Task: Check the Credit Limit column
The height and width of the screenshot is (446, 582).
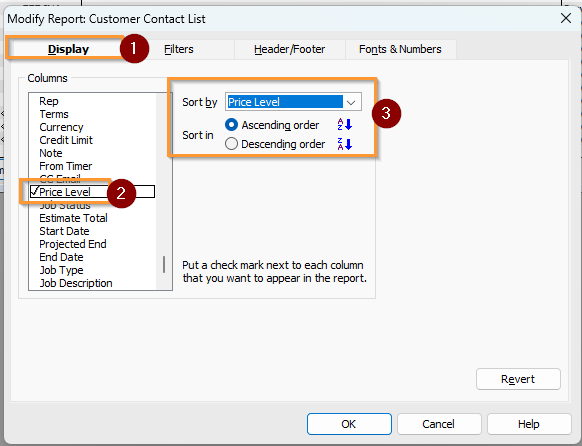Action: point(66,140)
